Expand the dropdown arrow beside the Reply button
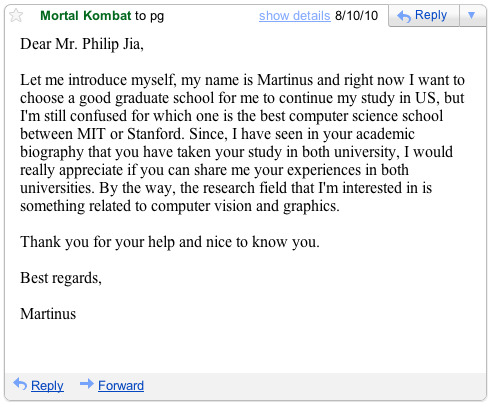This screenshot has height=407, width=492. click(472, 15)
